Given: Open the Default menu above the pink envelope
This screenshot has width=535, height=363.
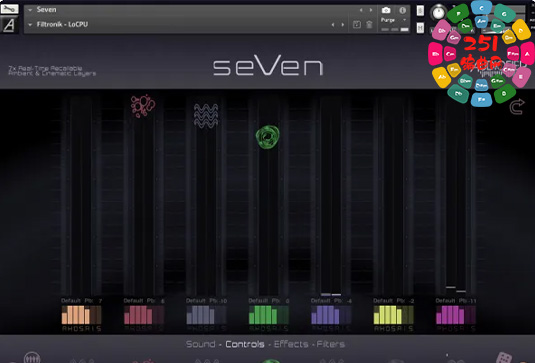Looking at the screenshot, I should (x=133, y=301).
